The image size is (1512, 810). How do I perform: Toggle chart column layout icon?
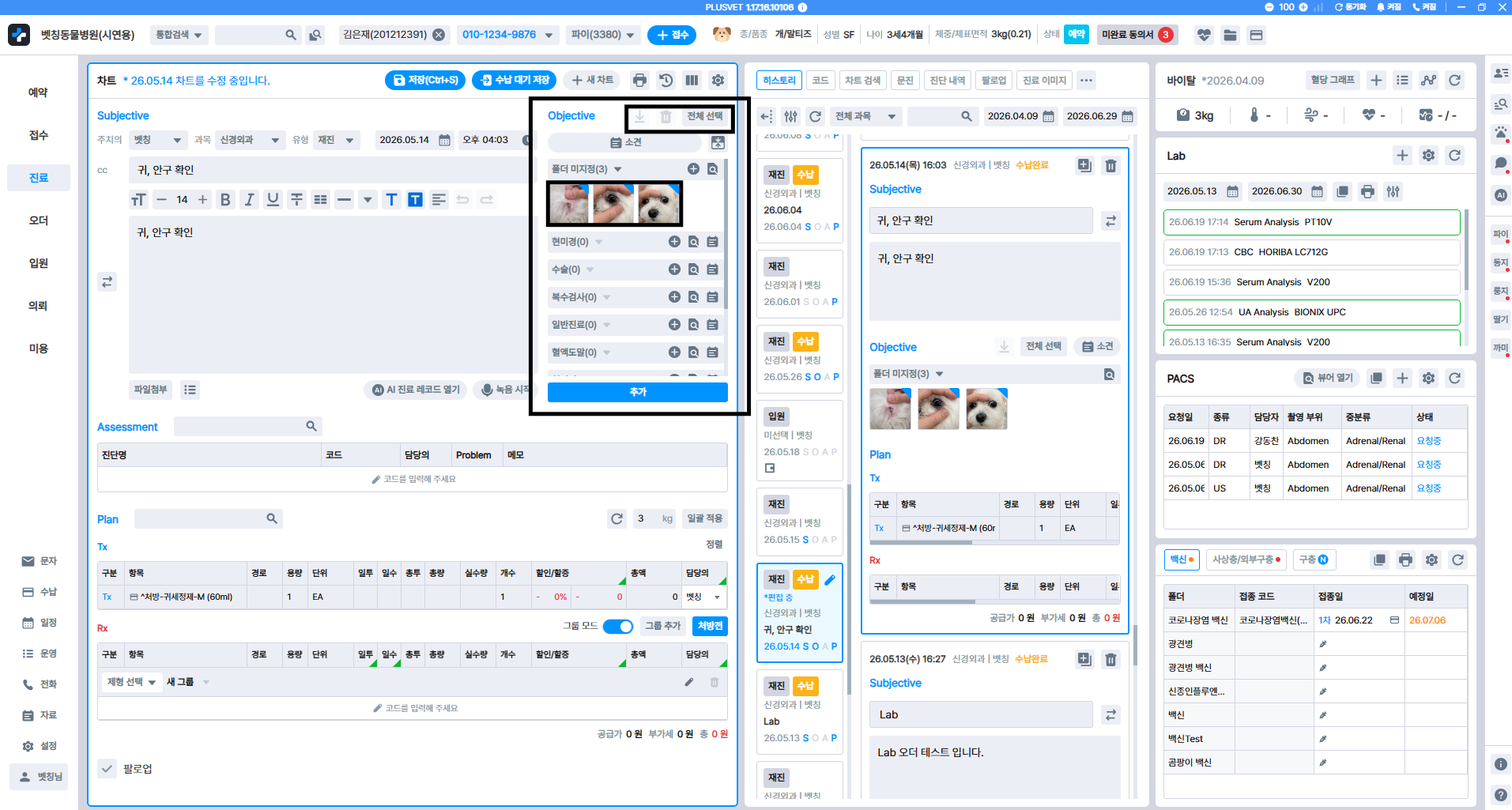pyautogui.click(x=692, y=80)
